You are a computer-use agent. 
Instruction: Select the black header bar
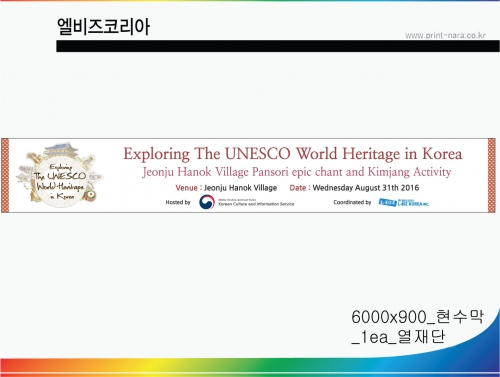coord(278,46)
